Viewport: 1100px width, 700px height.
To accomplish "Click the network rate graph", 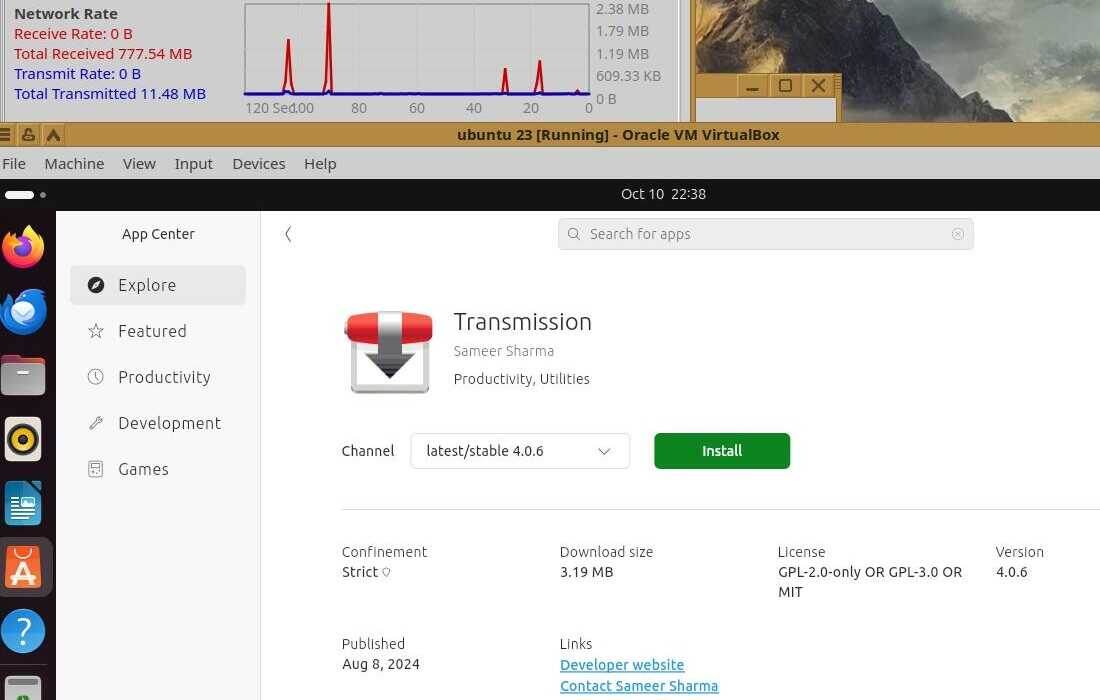I will pos(417,50).
